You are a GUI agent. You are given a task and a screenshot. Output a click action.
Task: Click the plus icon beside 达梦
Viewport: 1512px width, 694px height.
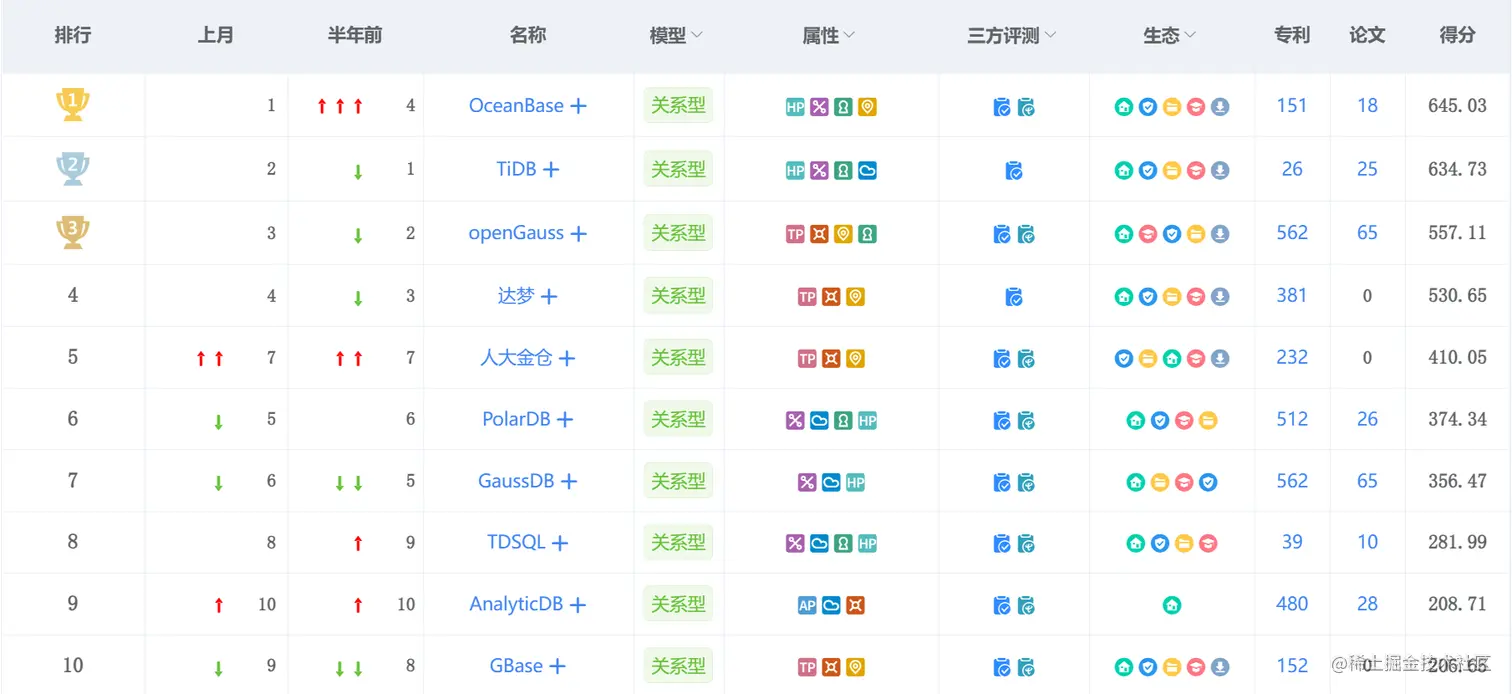pos(549,297)
